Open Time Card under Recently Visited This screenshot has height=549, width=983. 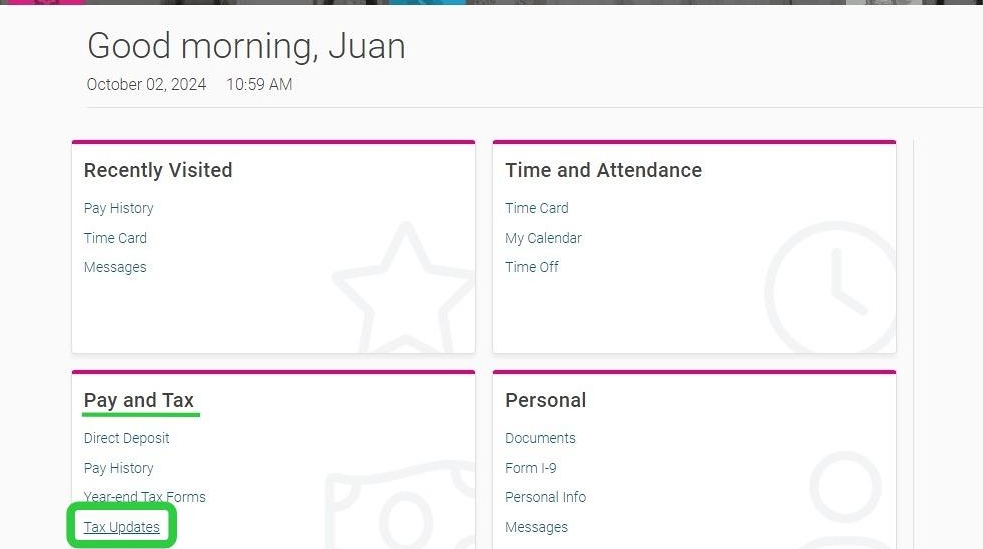(x=115, y=238)
